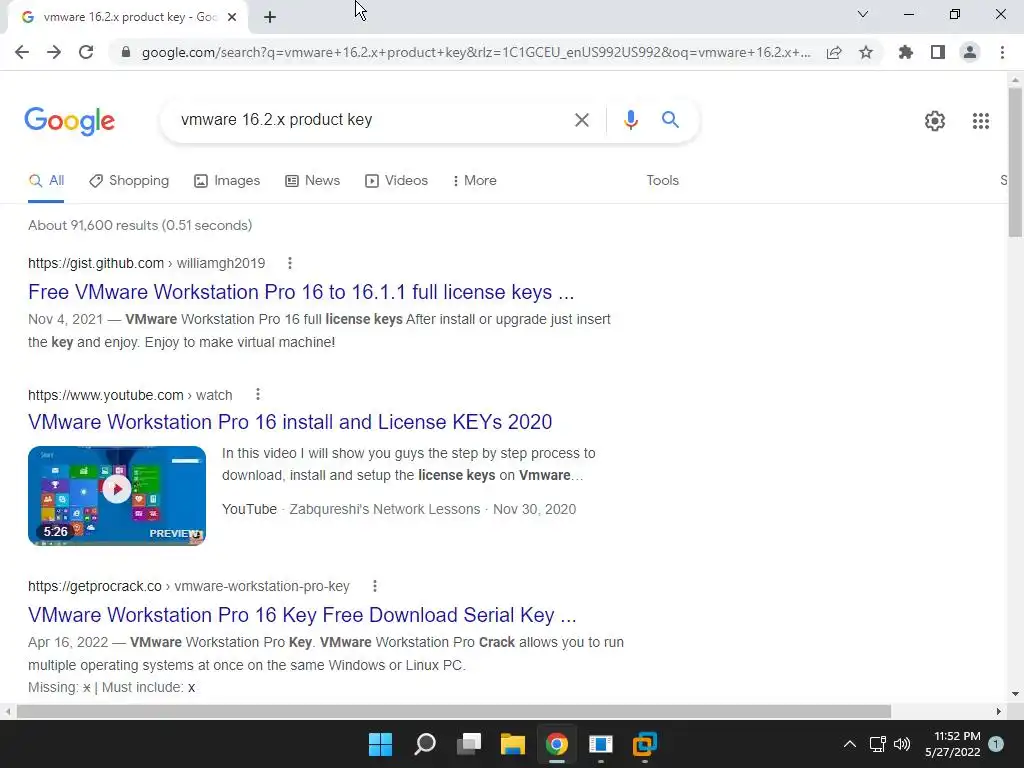The image size is (1024, 768).
Task: Open Chrome profile avatar
Action: pos(970,52)
